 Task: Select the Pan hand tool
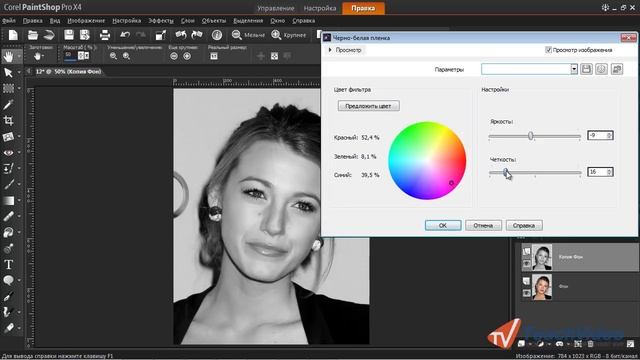click(x=8, y=56)
